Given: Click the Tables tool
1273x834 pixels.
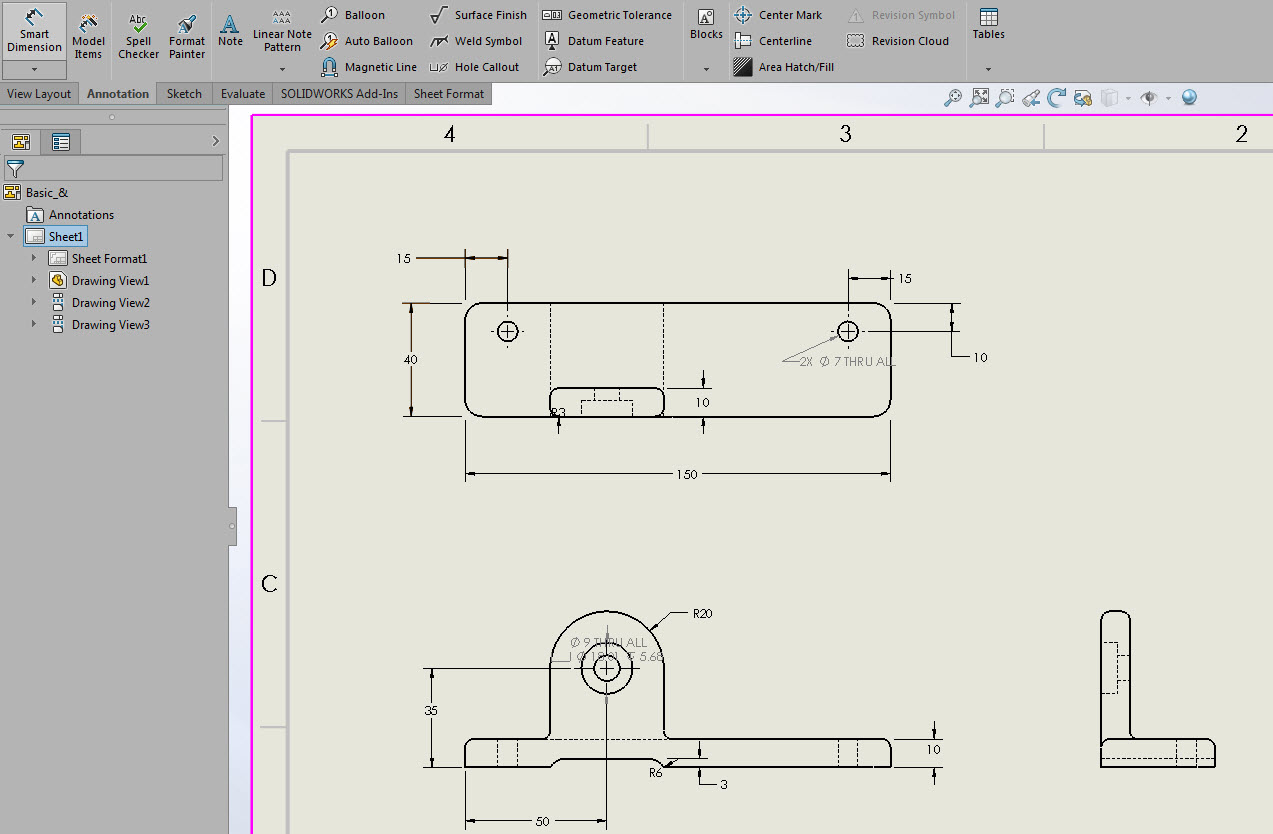Looking at the screenshot, I should [988, 25].
